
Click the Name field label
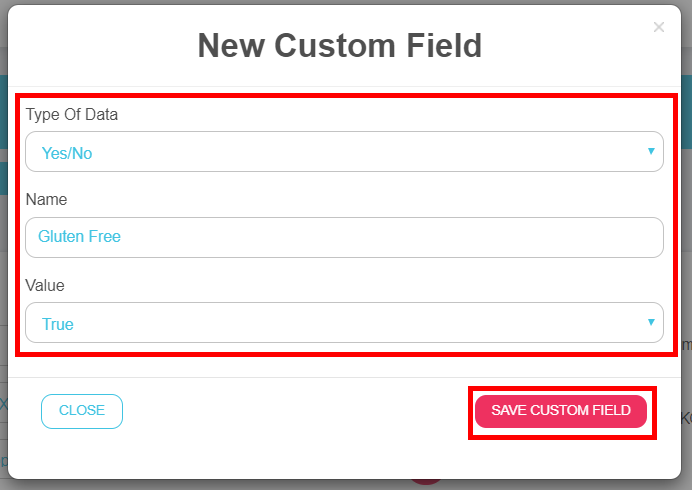coord(46,200)
